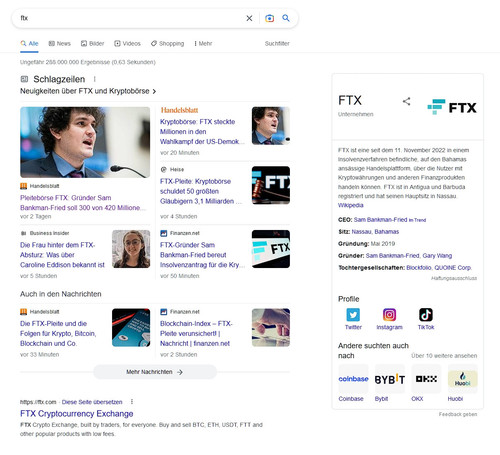Click Handelsblatt icon under Auch in den Nachrichten

pos(23,312)
